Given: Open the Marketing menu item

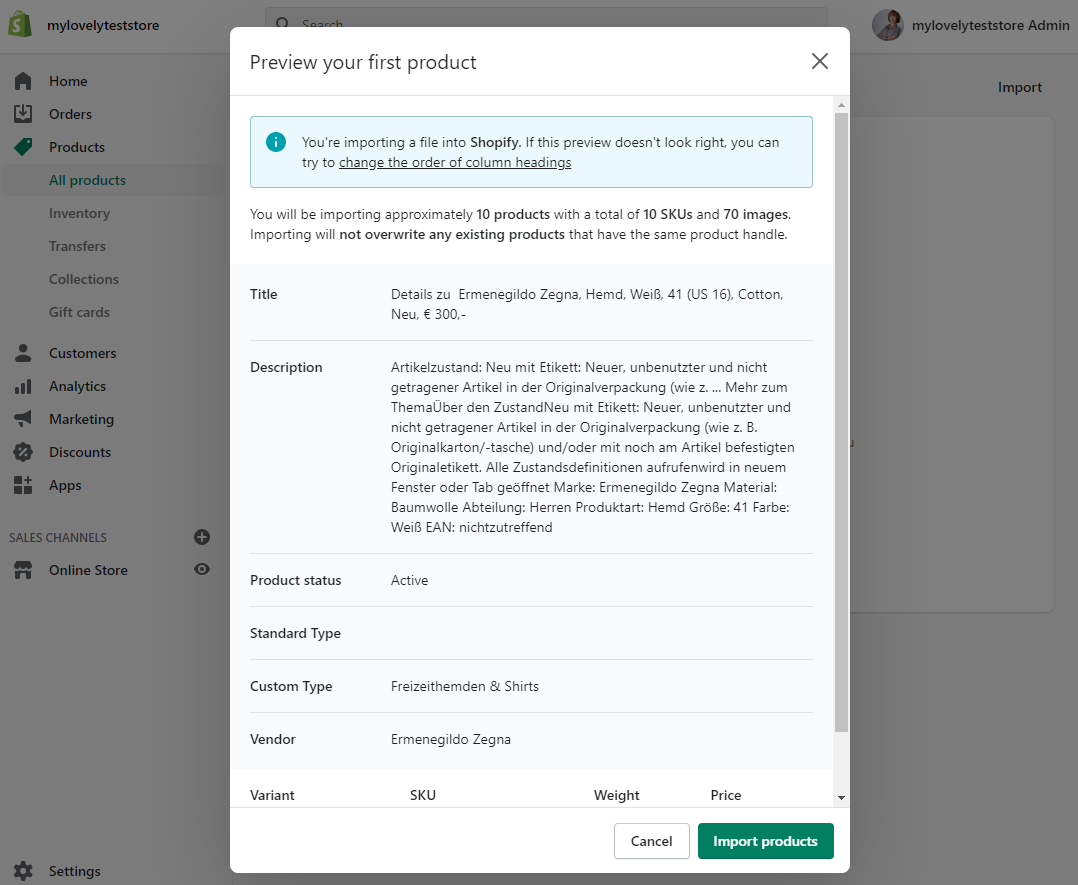Looking at the screenshot, I should (81, 419).
